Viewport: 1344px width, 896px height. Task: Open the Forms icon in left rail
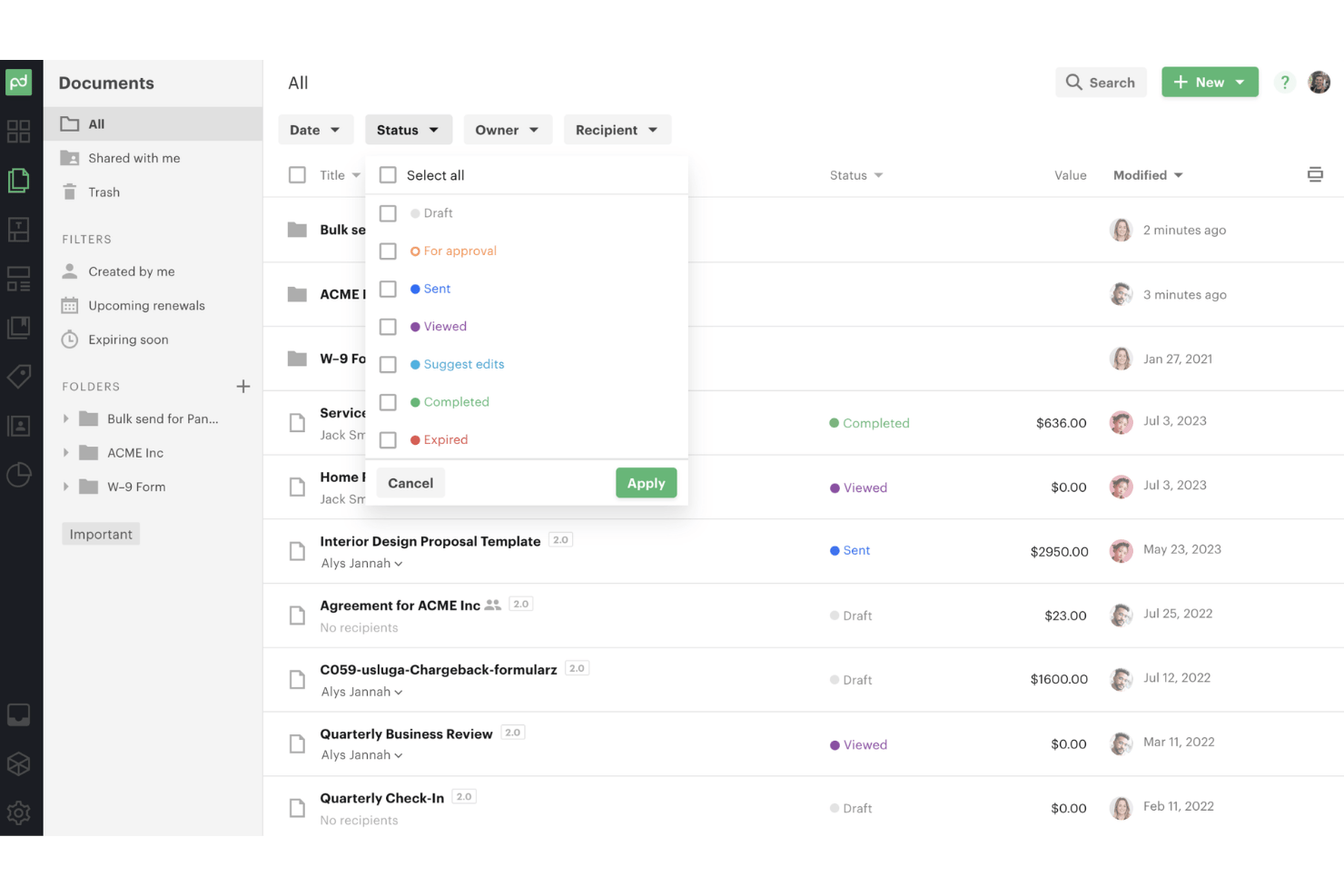click(19, 279)
